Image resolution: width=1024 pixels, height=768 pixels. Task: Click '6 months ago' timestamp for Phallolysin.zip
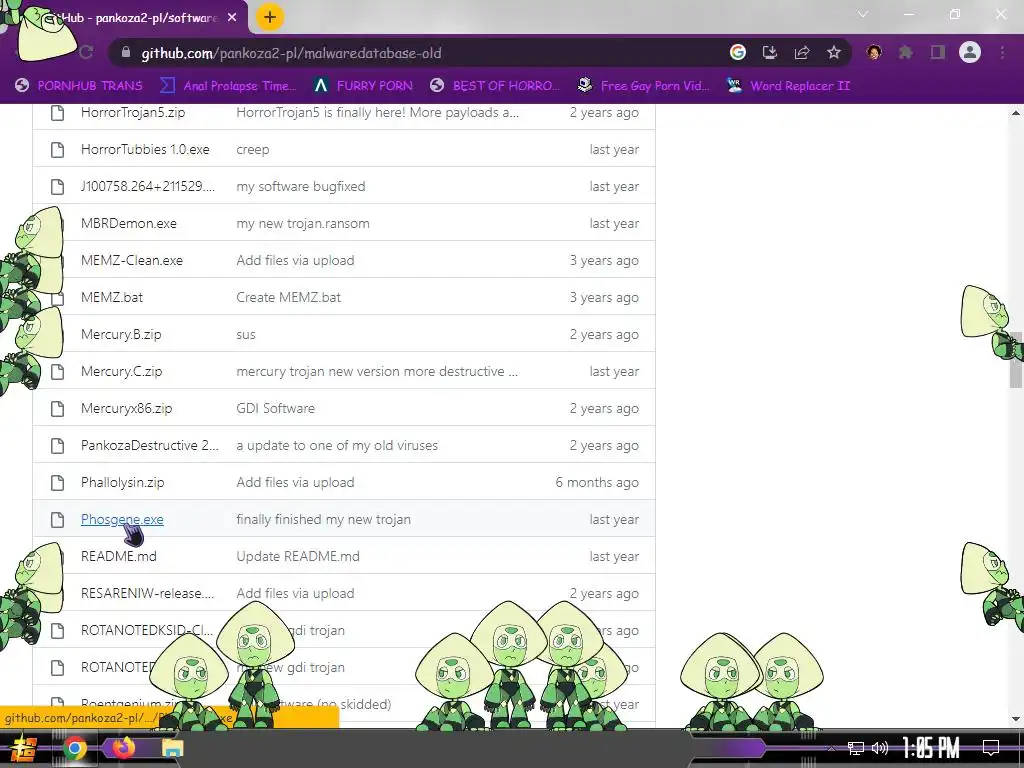coord(597,483)
